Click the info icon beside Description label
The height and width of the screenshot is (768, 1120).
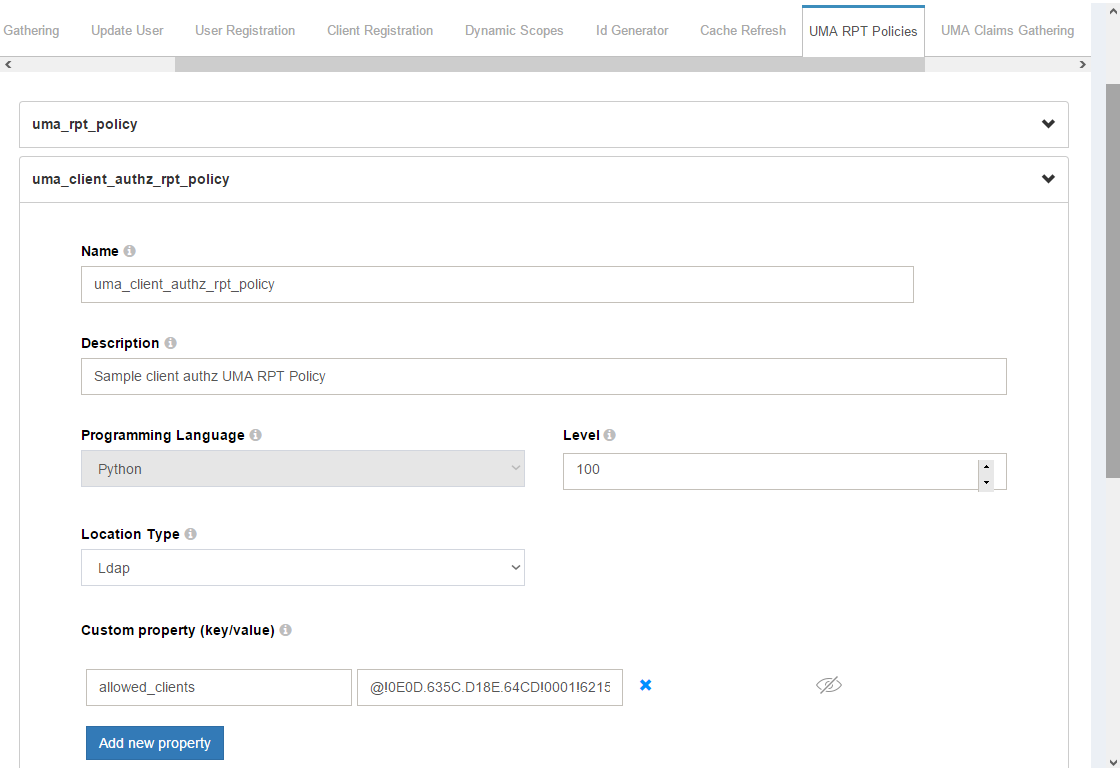point(170,343)
